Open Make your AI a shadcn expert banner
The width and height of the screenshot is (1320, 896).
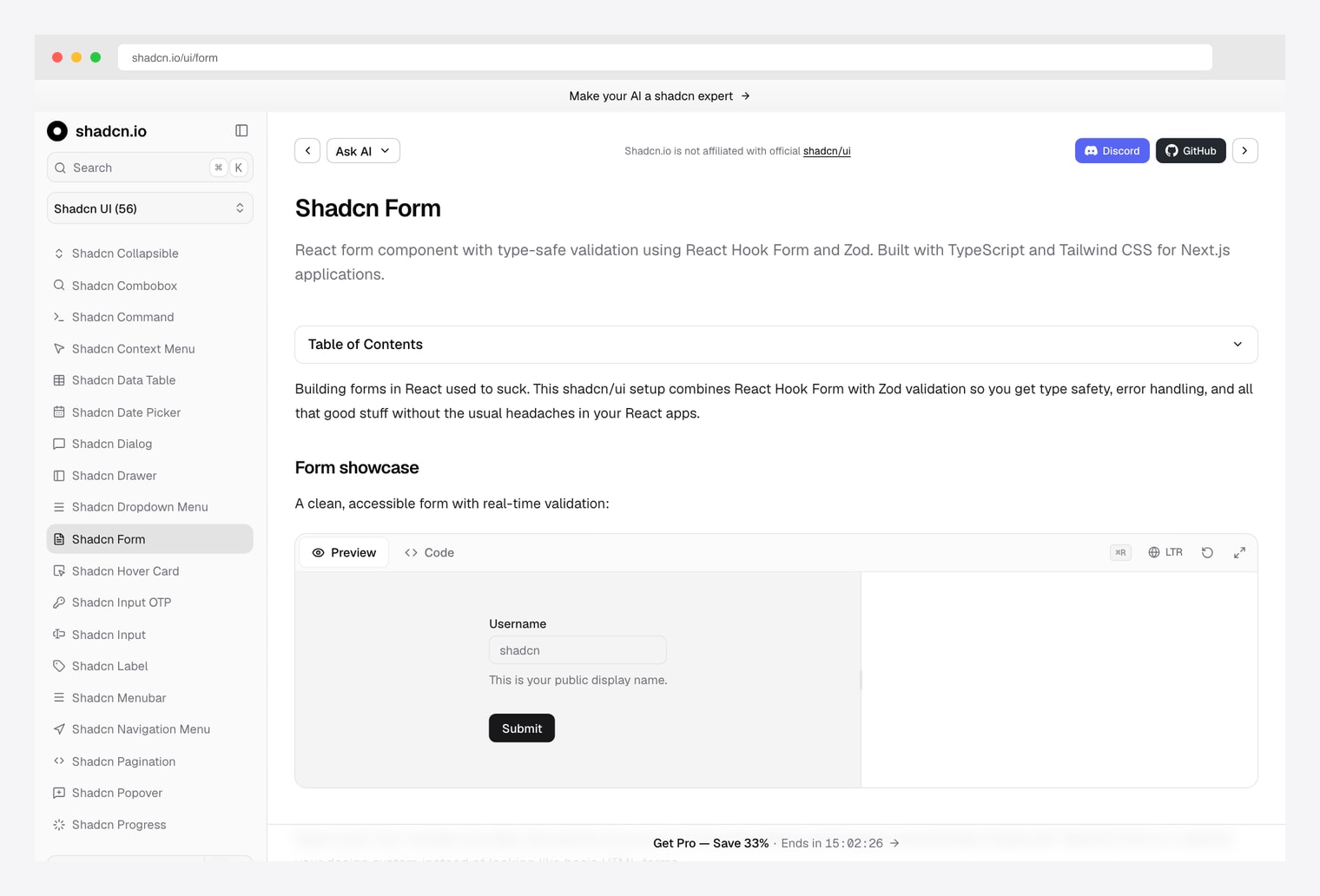coord(660,96)
